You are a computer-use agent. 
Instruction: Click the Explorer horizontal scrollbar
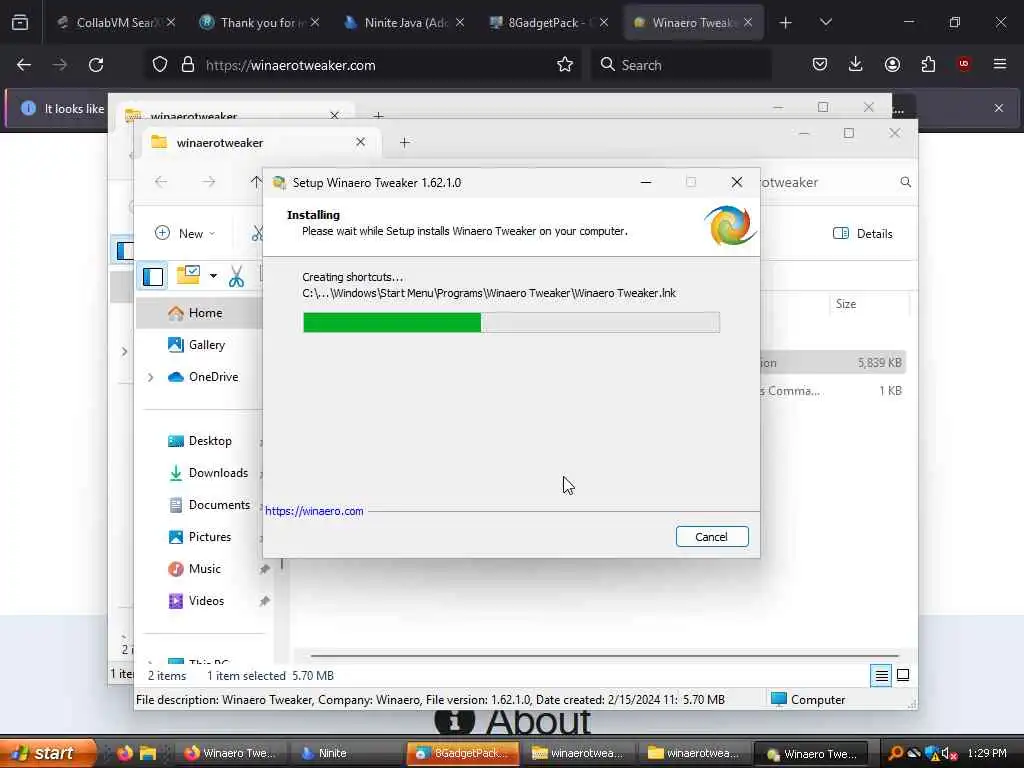pyautogui.click(x=604, y=655)
